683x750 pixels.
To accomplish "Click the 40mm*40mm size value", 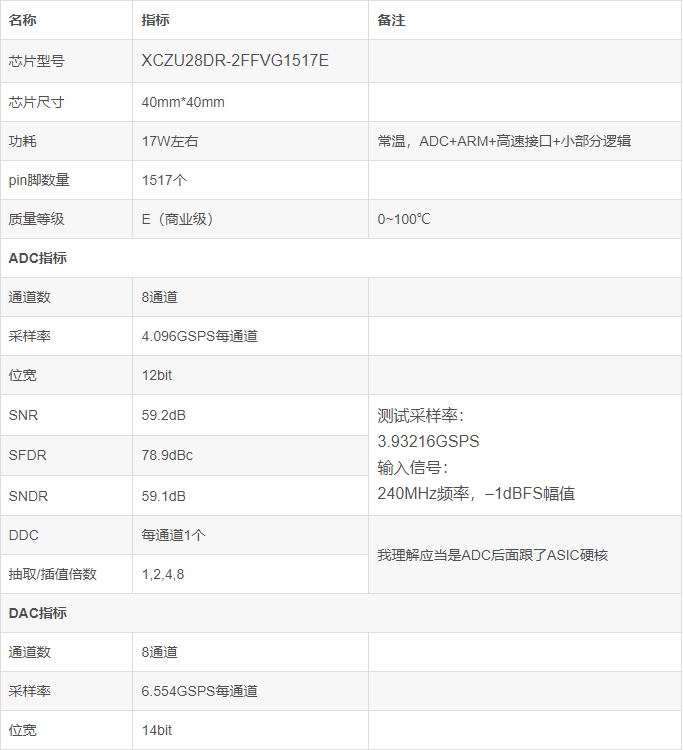I will tap(183, 102).
